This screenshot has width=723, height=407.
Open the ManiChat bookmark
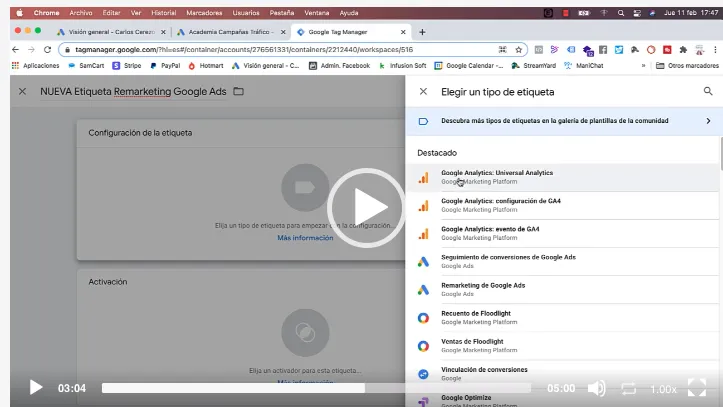[583, 65]
